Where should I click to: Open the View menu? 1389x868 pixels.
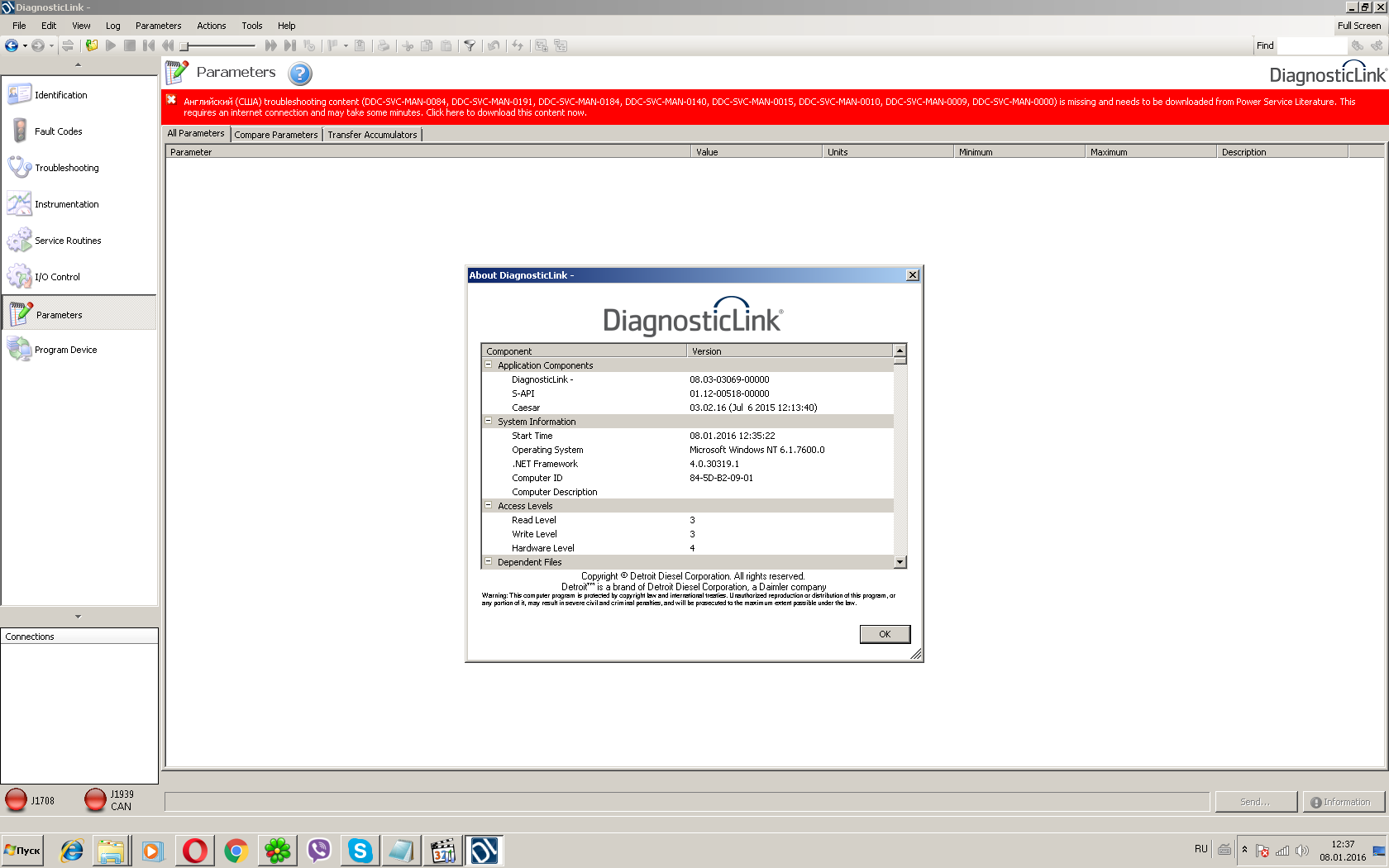[81, 26]
